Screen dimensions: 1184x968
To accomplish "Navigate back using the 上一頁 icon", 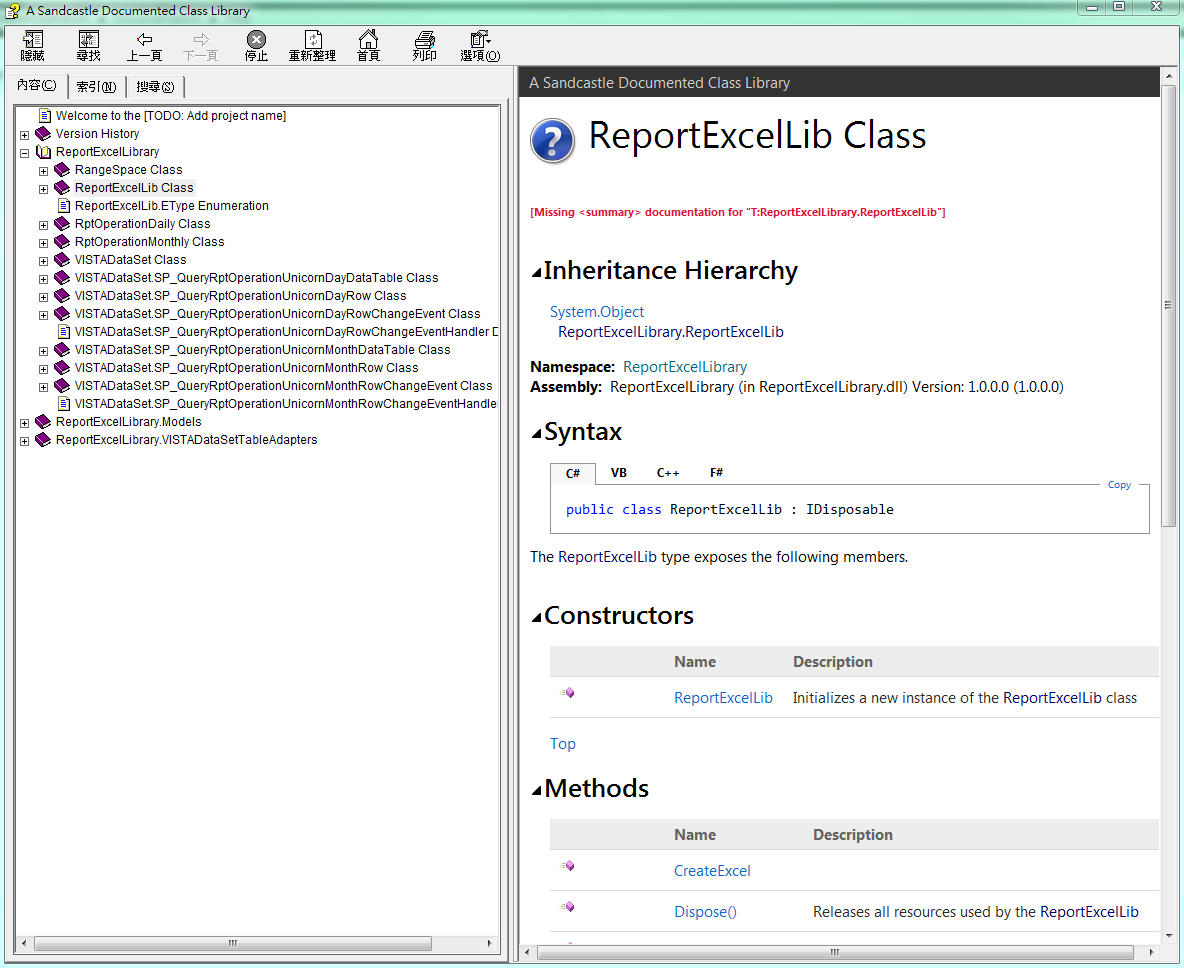I will click(x=144, y=45).
